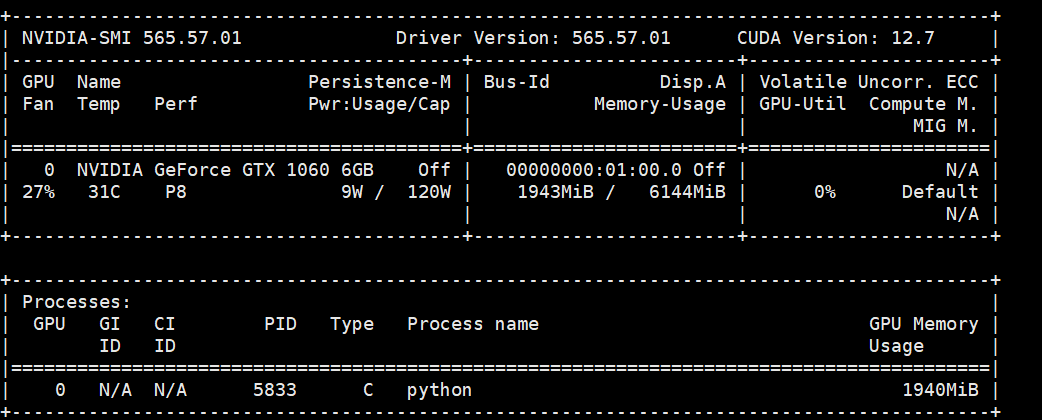Click the Persistence-M column header
1042x420 pixels.
379,82
